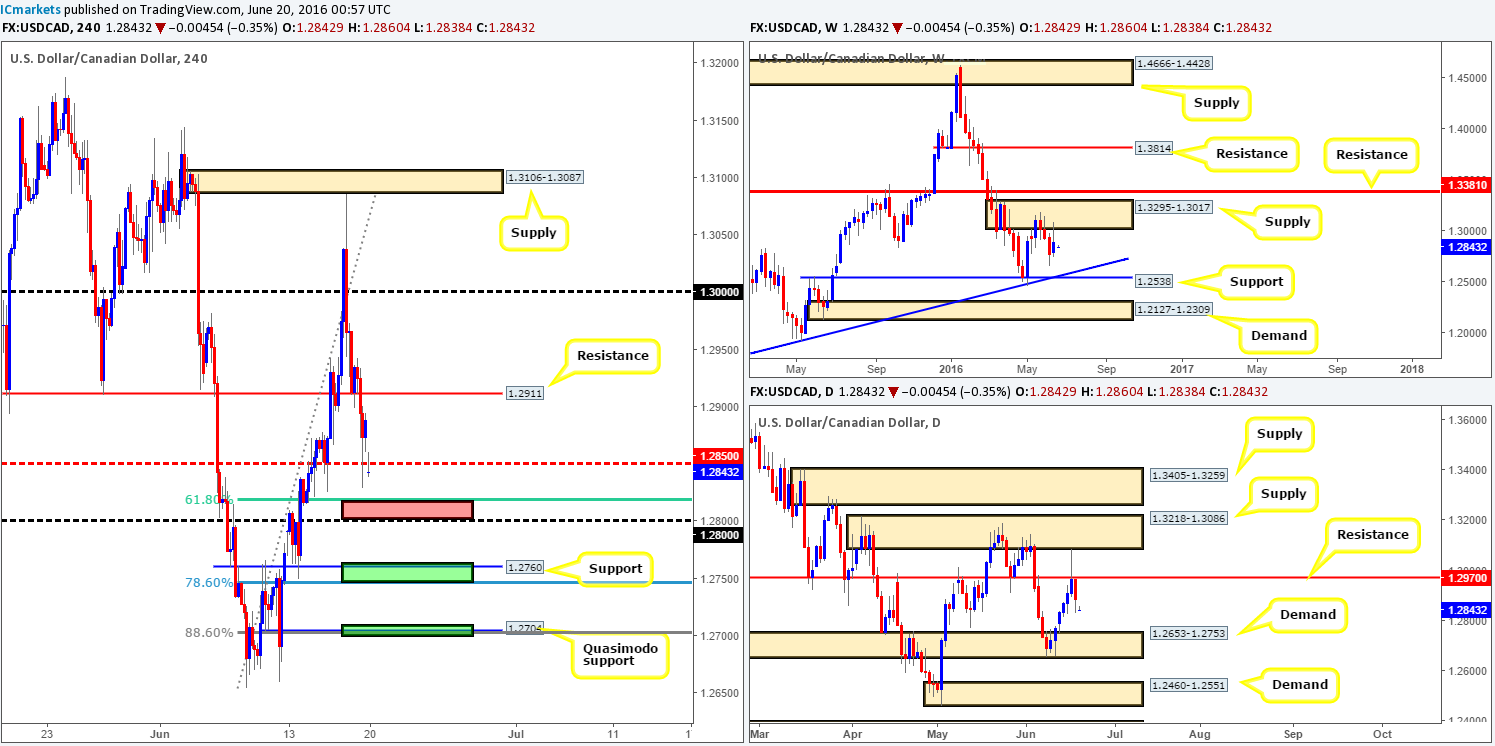
Task: Click the 1.2911 resistance level label
Action: coord(523,395)
